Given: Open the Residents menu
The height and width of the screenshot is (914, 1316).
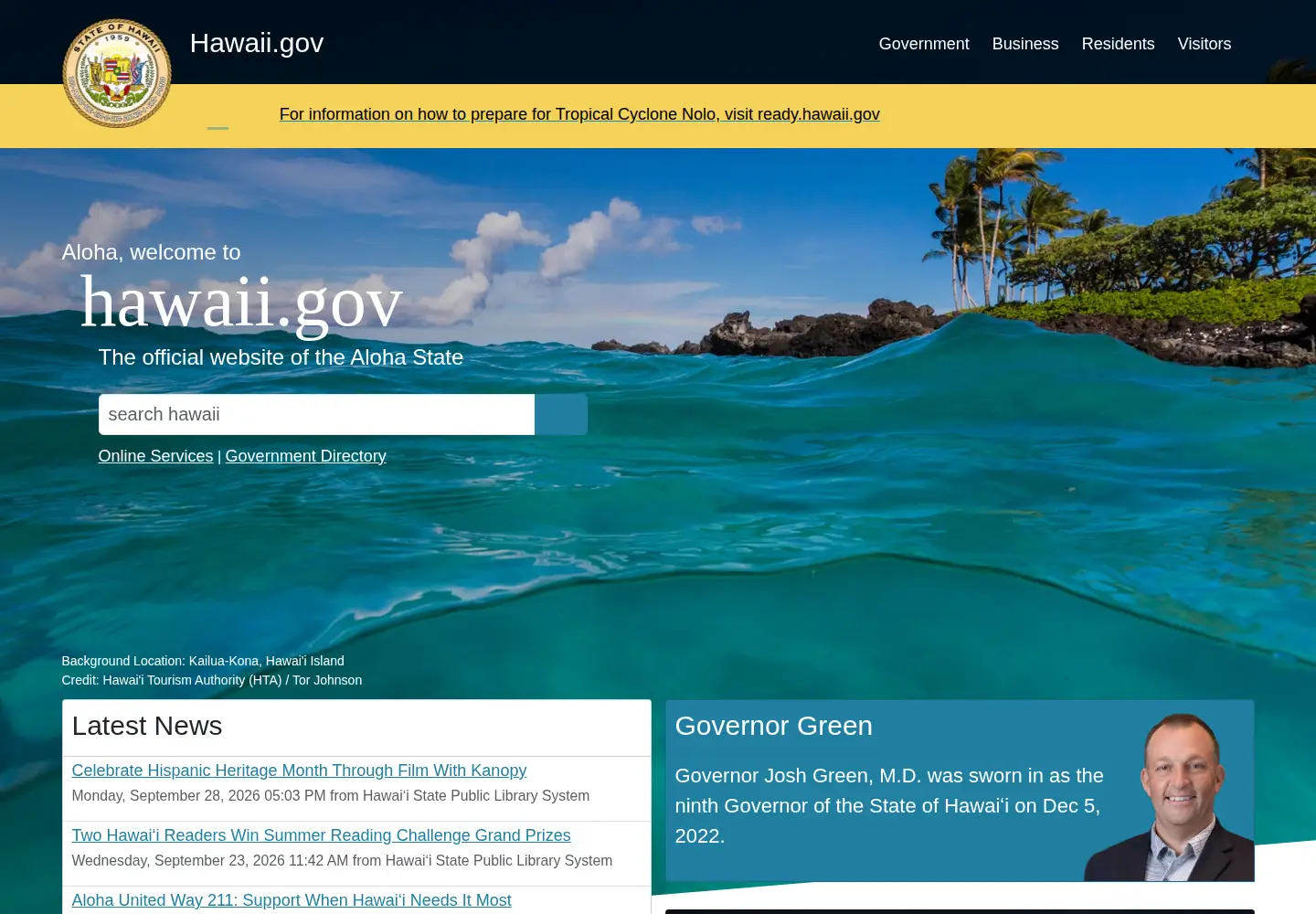Looking at the screenshot, I should [1118, 44].
